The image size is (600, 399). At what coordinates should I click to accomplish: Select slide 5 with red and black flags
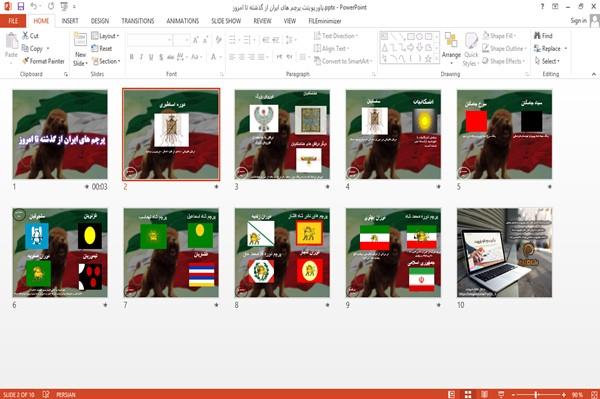pyautogui.click(x=504, y=134)
